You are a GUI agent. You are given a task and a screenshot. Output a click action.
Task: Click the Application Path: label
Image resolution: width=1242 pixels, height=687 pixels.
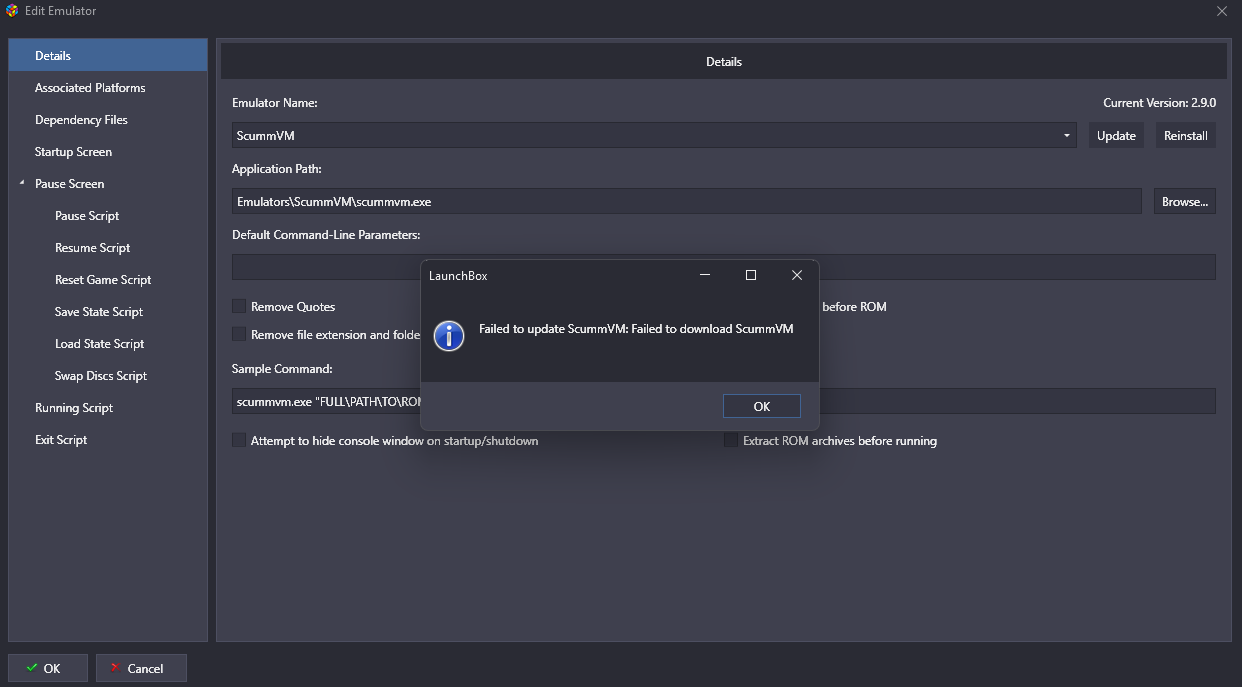click(x=277, y=169)
